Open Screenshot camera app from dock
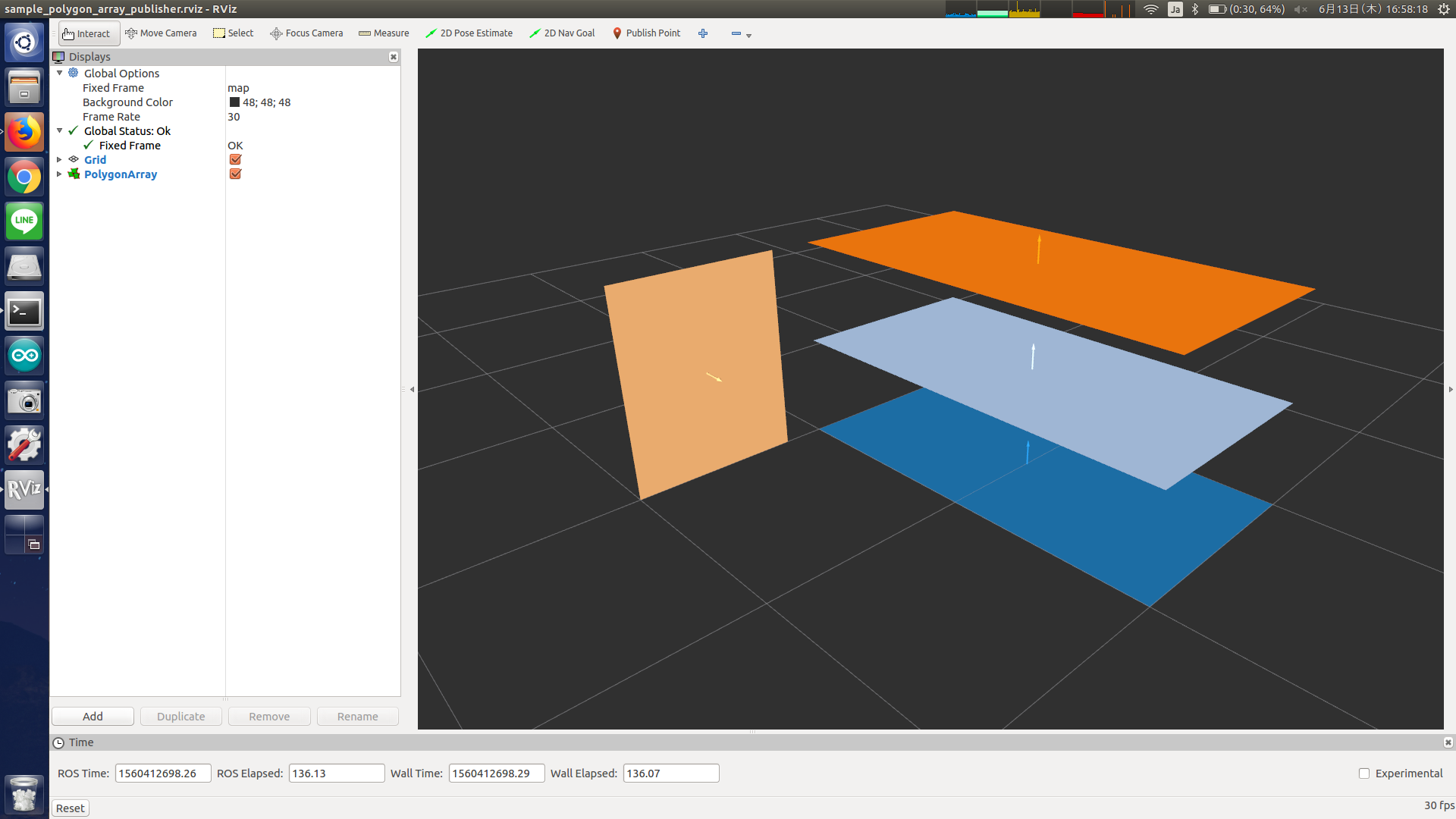 click(x=24, y=400)
